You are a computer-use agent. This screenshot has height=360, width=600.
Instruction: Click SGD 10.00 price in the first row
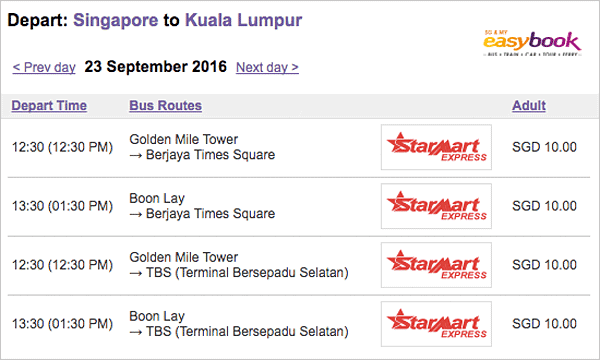point(544,147)
